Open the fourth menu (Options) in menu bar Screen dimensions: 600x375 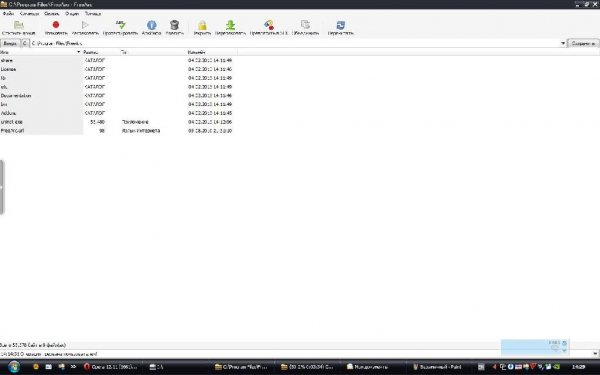(x=72, y=13)
